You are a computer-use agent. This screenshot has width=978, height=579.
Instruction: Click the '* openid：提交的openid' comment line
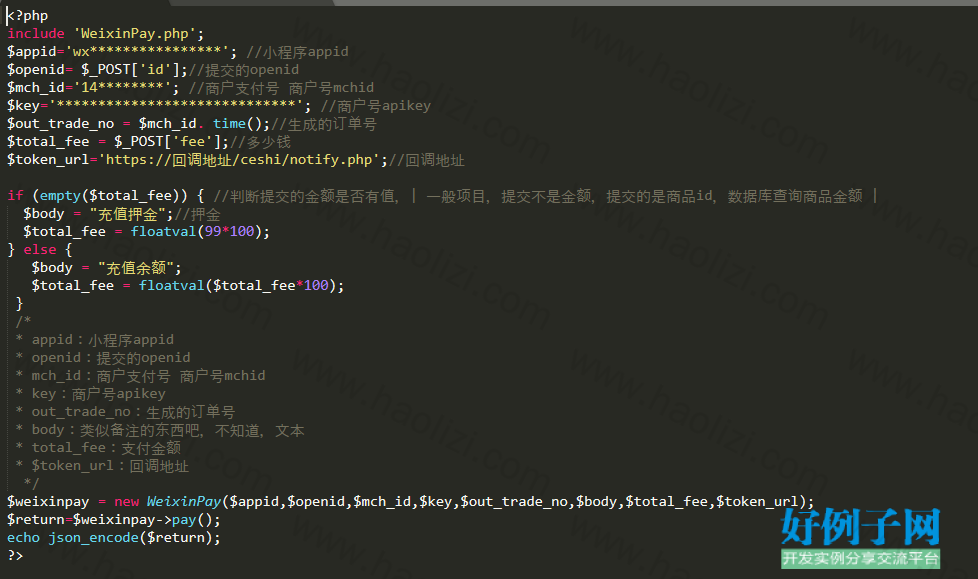(103, 358)
